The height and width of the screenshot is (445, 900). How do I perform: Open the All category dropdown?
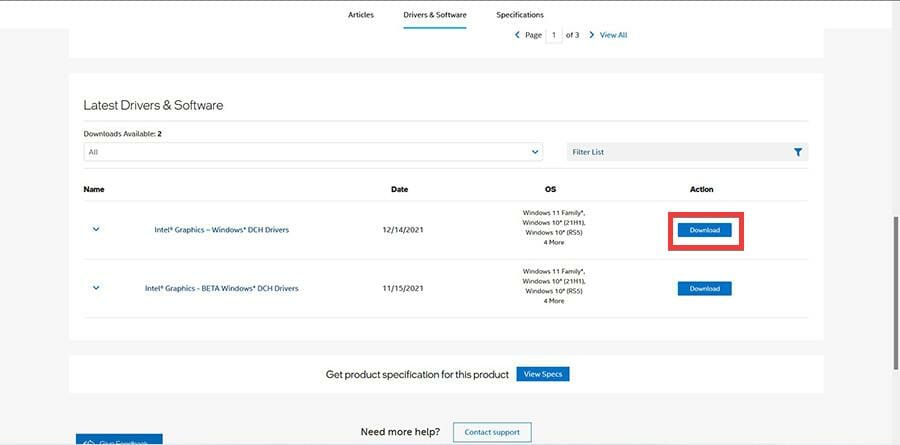coord(313,152)
